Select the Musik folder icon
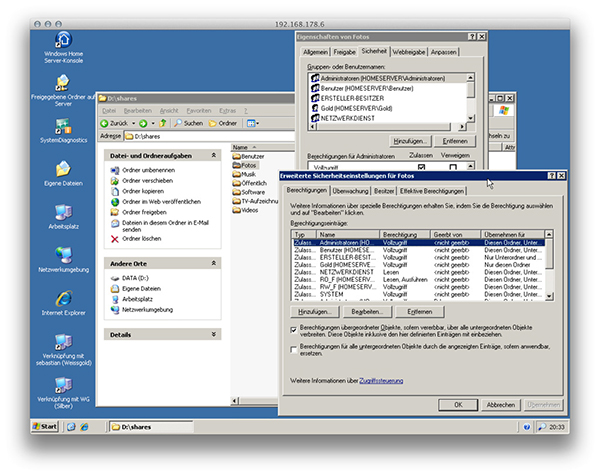 pyautogui.click(x=236, y=174)
